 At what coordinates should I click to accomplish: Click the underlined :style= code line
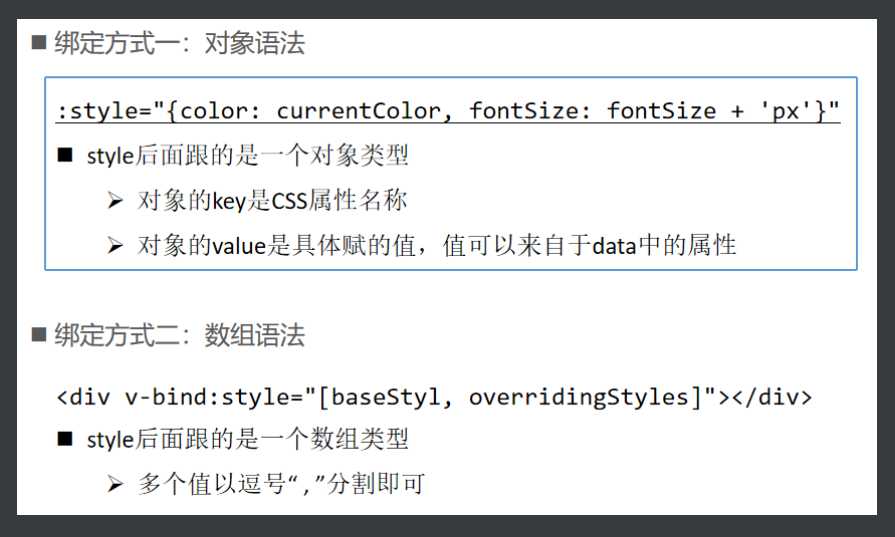click(x=448, y=111)
